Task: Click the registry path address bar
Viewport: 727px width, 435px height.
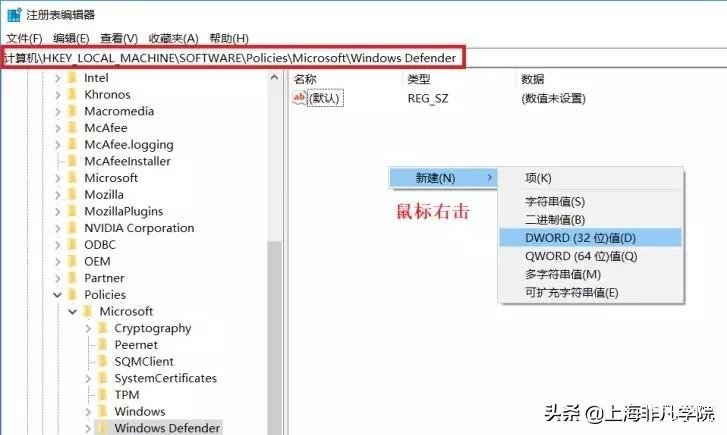Action: pyautogui.click(x=364, y=58)
